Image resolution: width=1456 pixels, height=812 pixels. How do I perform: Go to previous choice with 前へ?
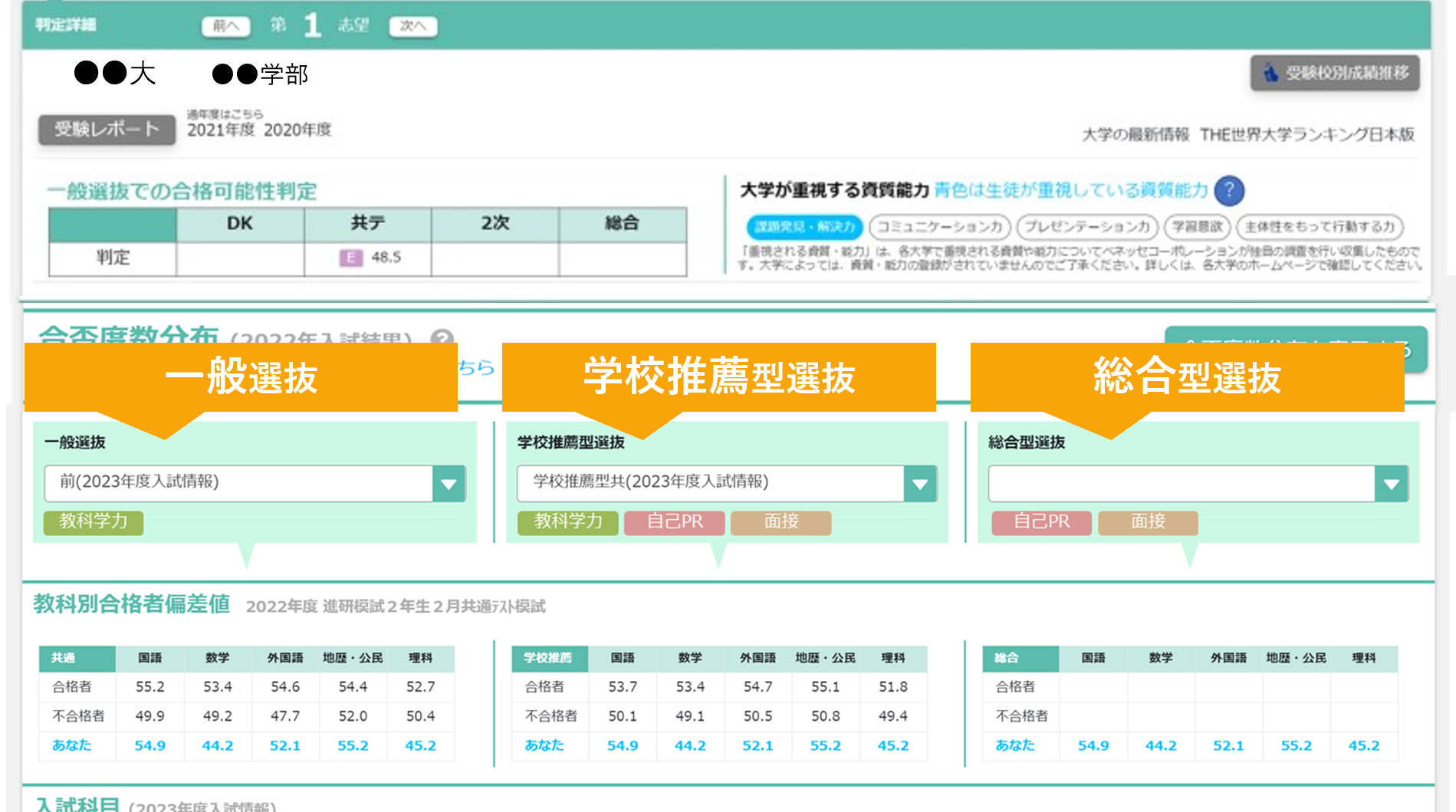(x=225, y=26)
